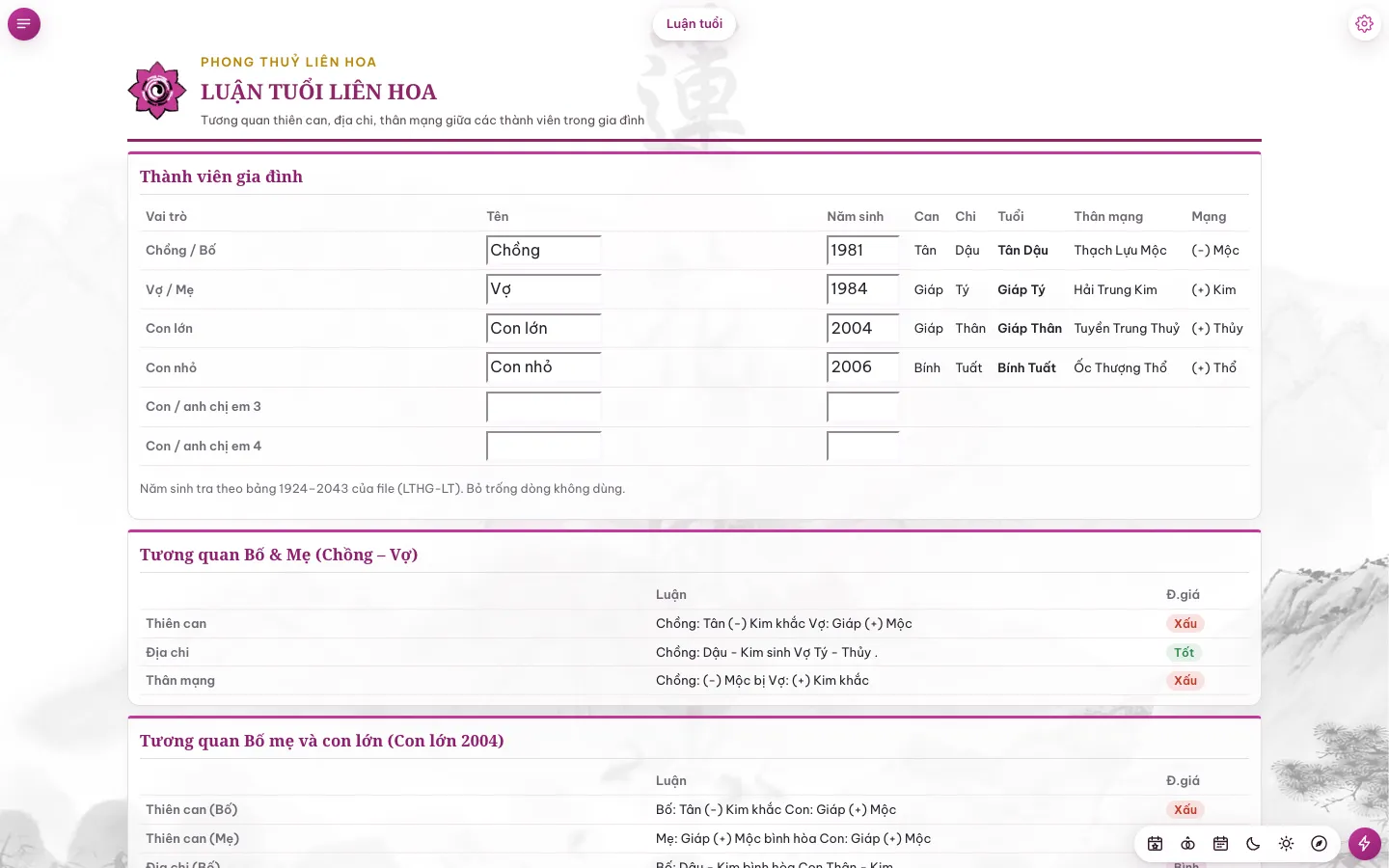
Task: Click the Liên Hoa lotus logo
Action: [x=157, y=91]
